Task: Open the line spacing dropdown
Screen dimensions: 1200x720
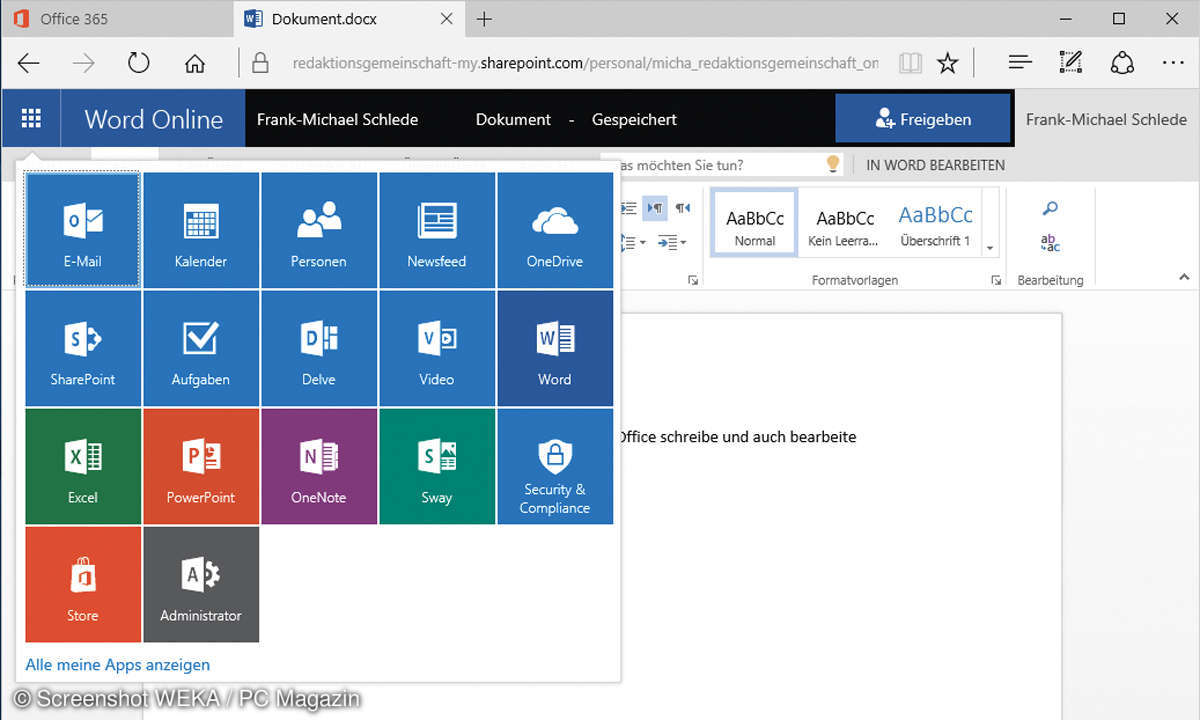Action: click(x=634, y=242)
